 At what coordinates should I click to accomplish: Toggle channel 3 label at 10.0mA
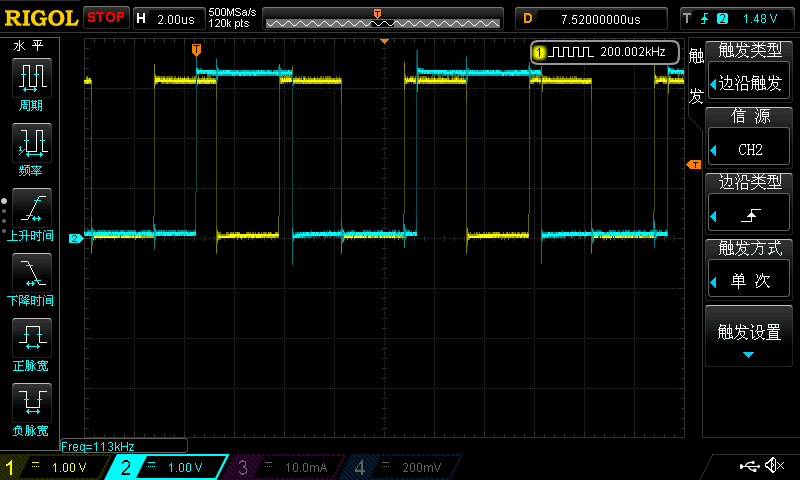[286, 467]
